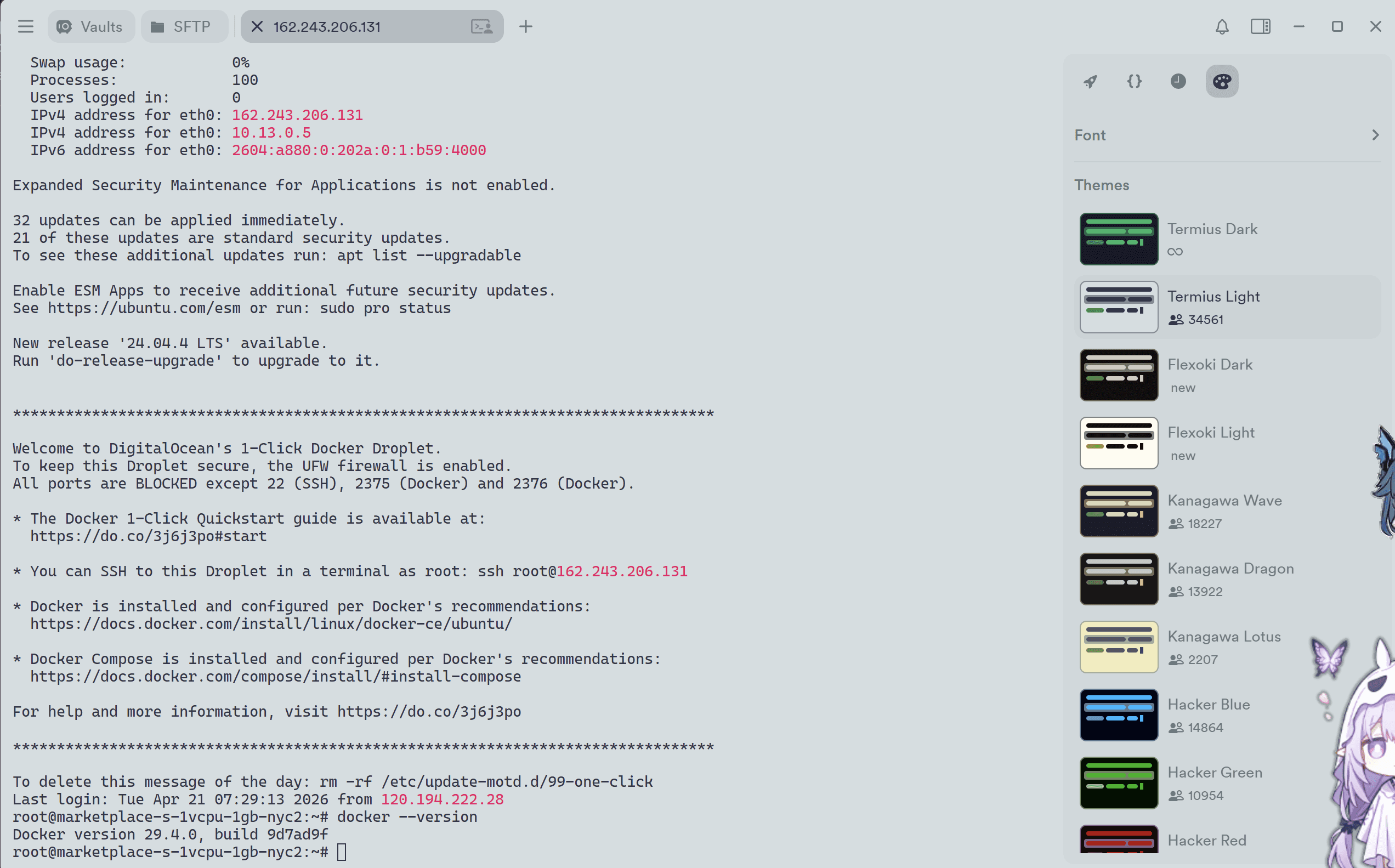The width and height of the screenshot is (1395, 868).
Task: Open the hamburger main menu
Action: (x=25, y=26)
